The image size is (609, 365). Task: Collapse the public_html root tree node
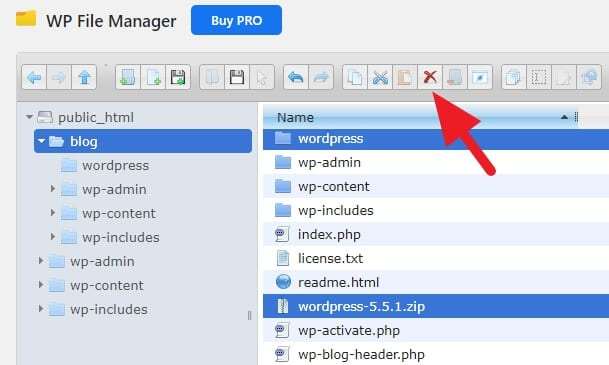pos(29,116)
